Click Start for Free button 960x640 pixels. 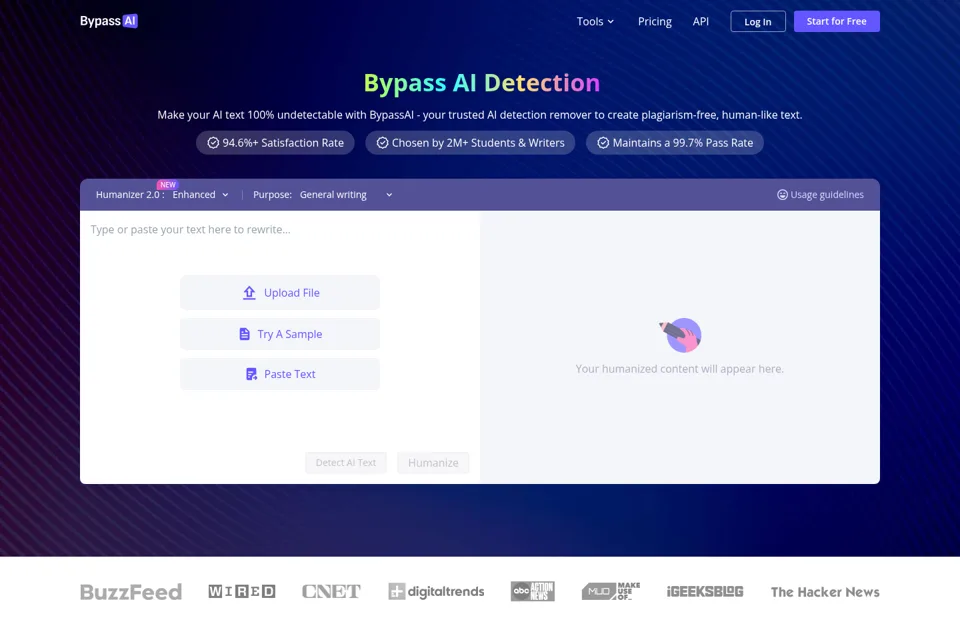[x=836, y=21]
